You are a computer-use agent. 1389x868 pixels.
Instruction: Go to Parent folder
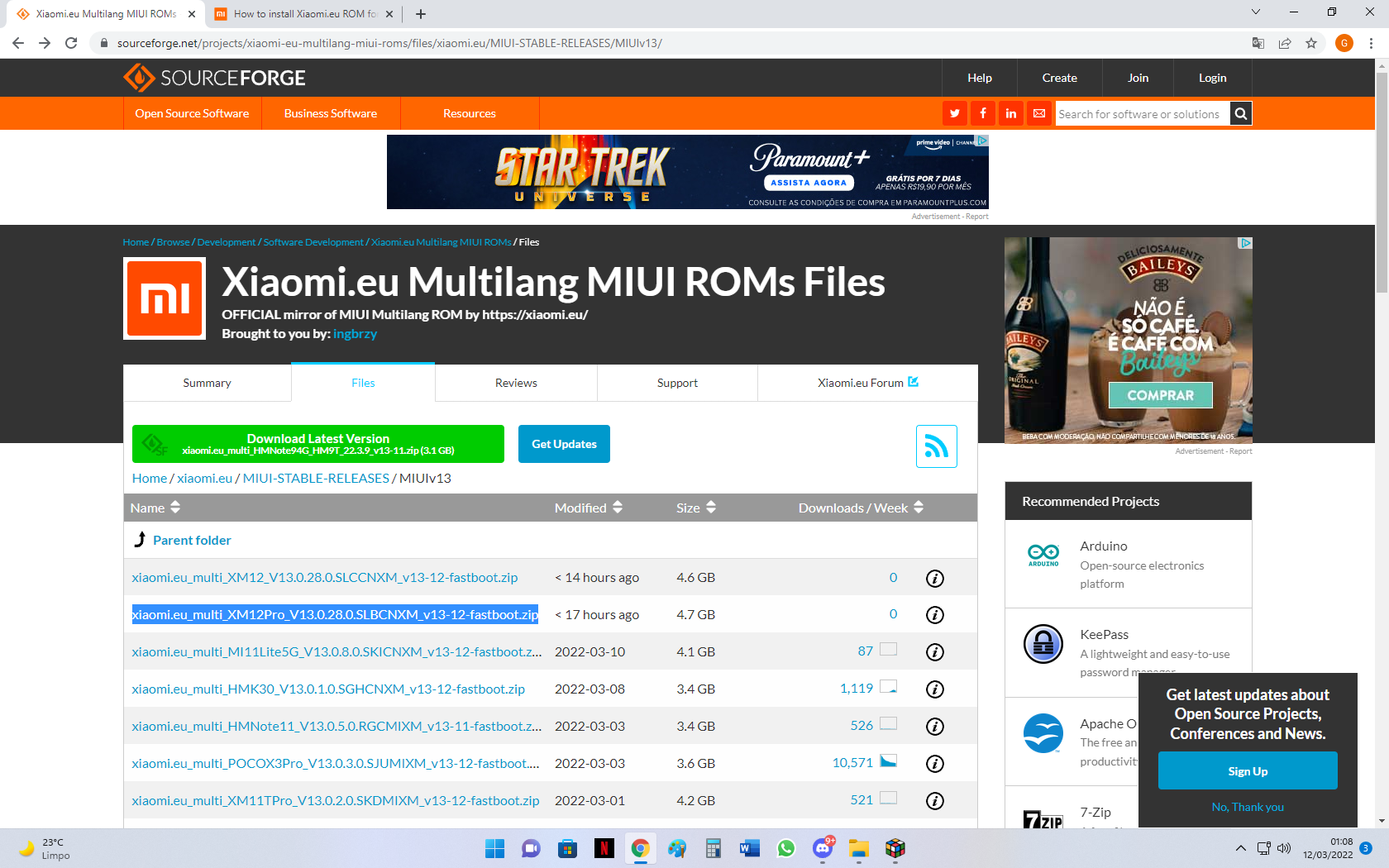pyautogui.click(x=192, y=540)
